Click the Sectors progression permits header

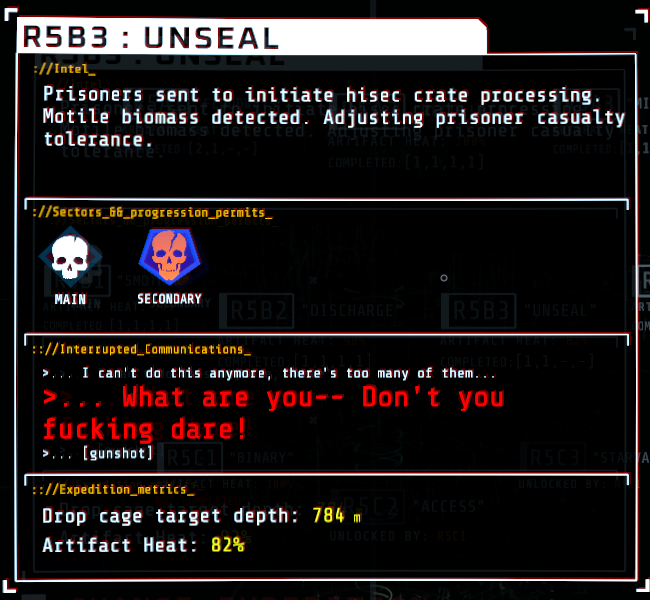(152, 213)
